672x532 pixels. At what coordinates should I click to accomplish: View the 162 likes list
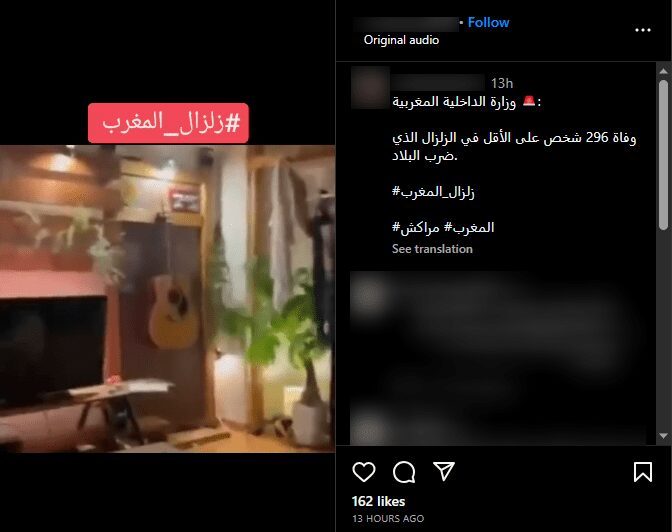click(x=378, y=501)
